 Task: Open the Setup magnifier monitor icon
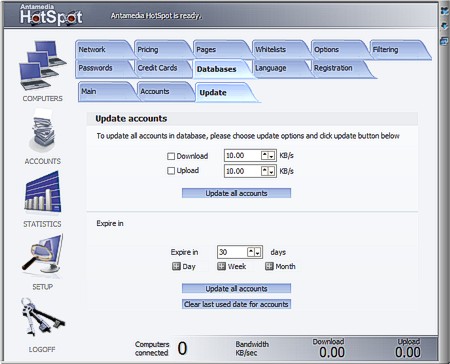click(42, 255)
